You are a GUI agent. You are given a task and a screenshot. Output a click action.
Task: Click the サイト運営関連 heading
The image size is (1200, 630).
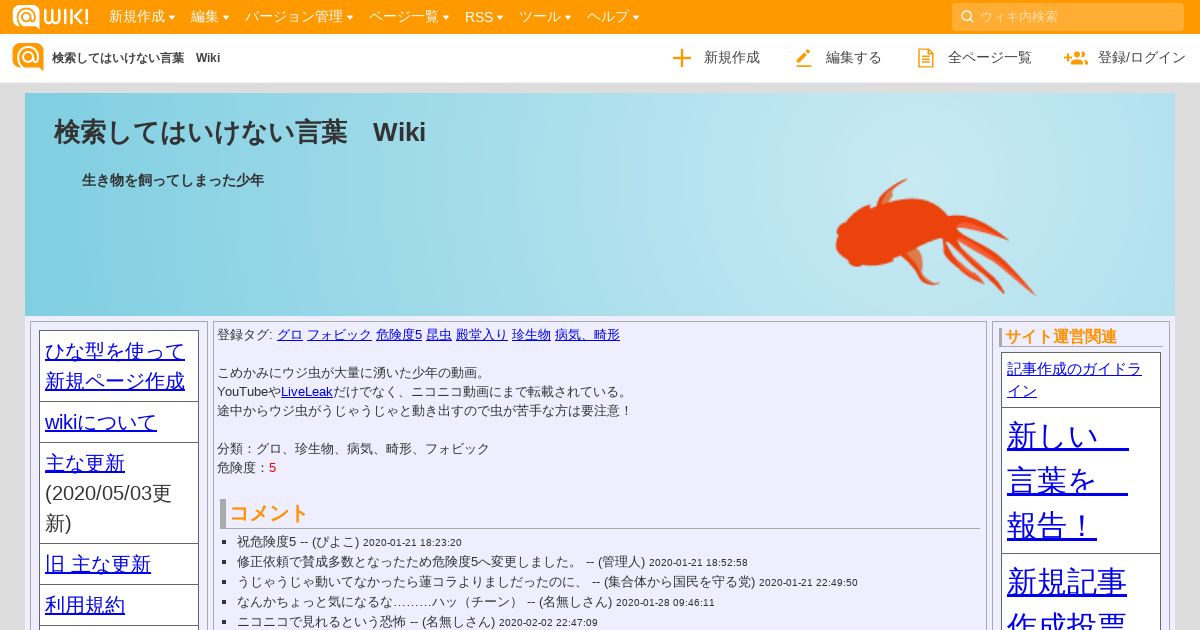pos(1061,337)
